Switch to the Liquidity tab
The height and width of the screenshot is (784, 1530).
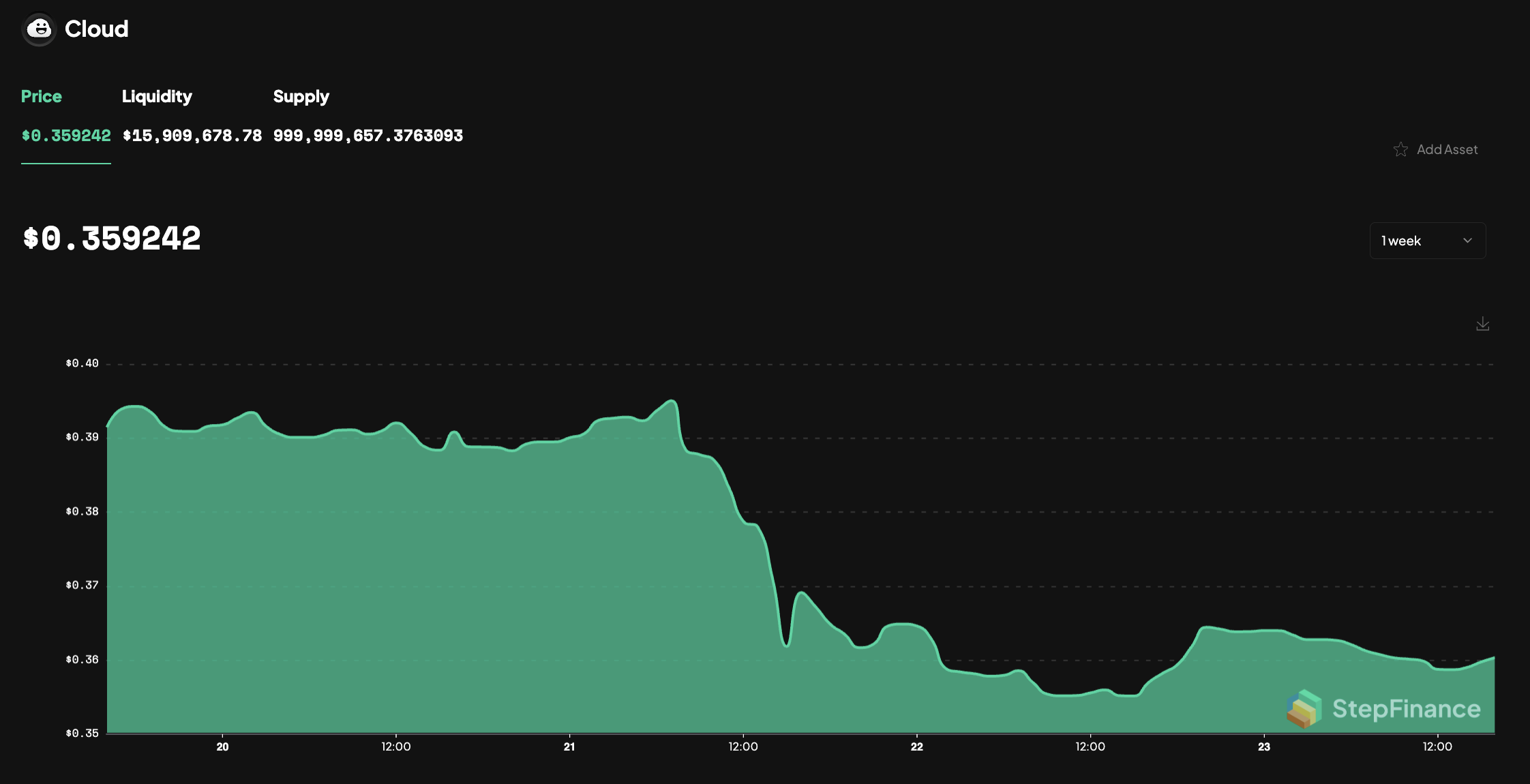(157, 96)
